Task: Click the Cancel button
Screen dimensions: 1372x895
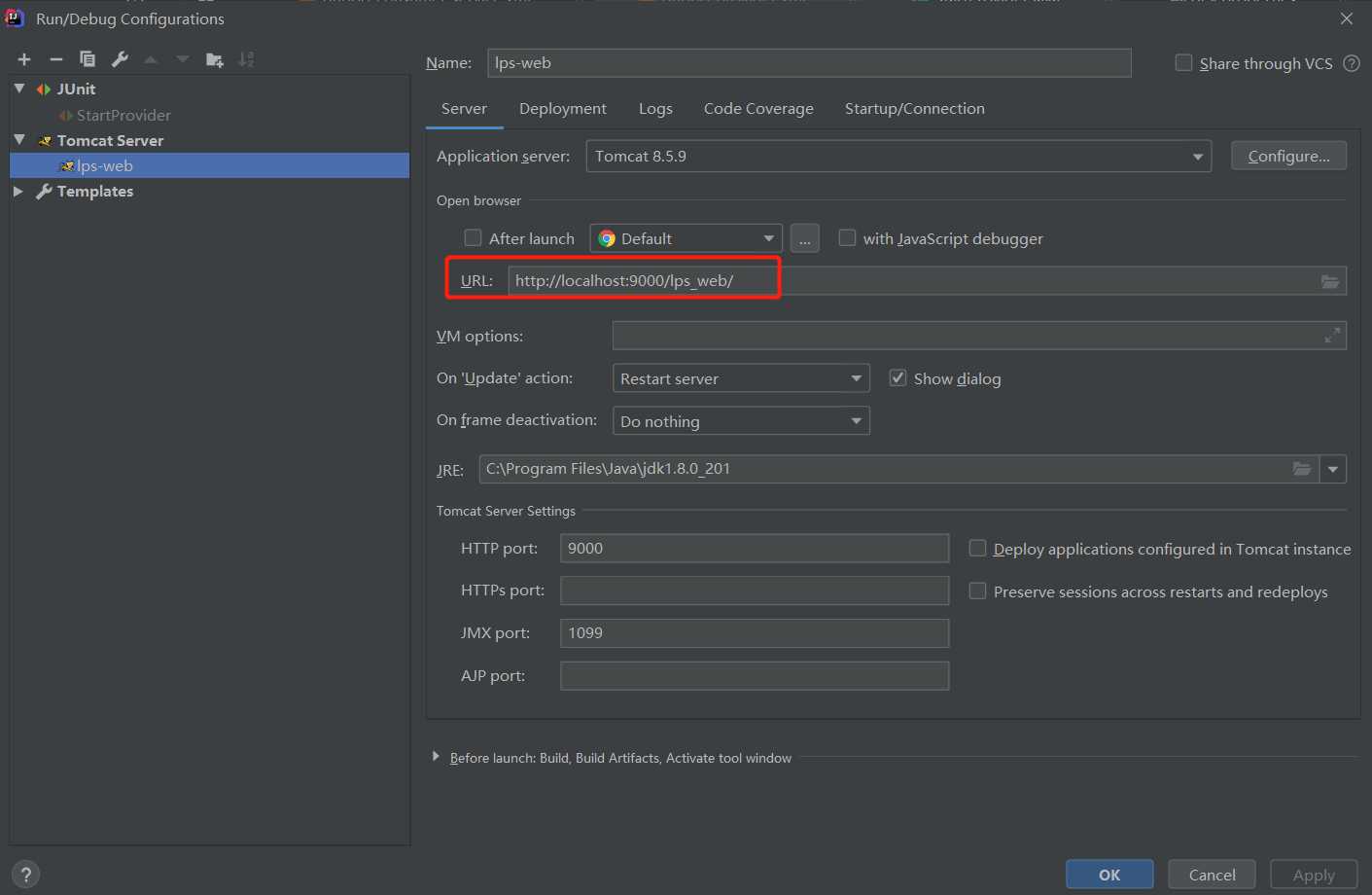Action: pyautogui.click(x=1212, y=875)
